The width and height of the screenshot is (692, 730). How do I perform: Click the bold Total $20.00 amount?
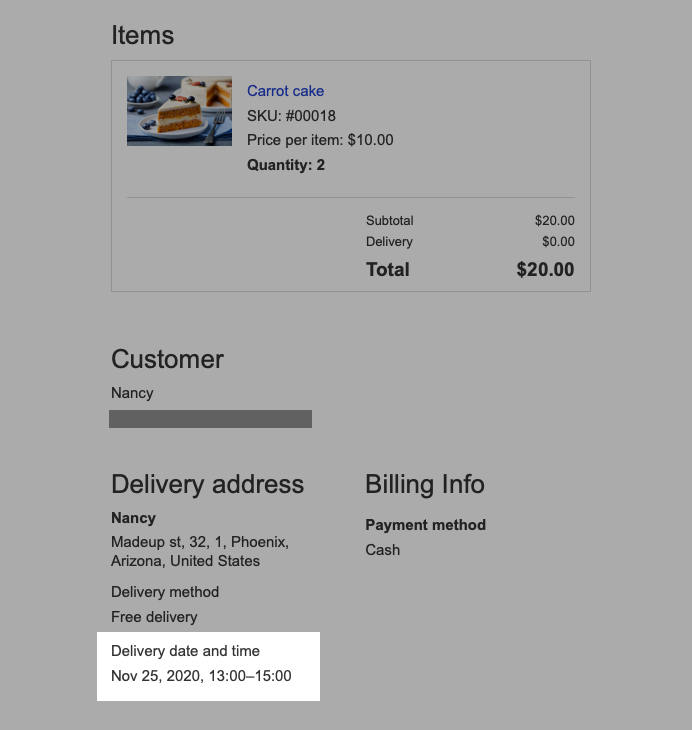click(x=545, y=270)
